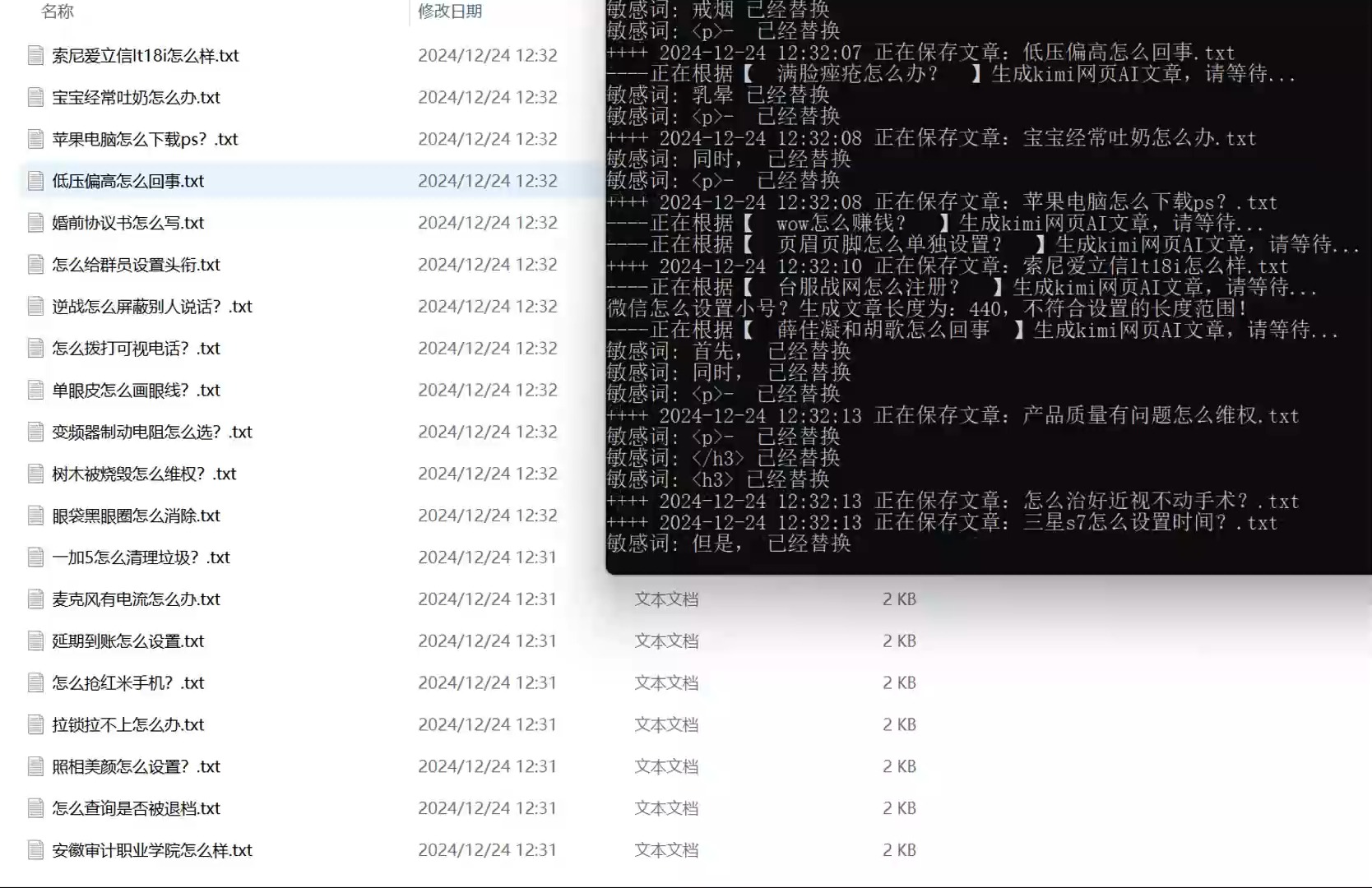Click the console line saving 怎么治好近视不动手术？.txt
This screenshot has width=1372, height=888.
pos(953,502)
